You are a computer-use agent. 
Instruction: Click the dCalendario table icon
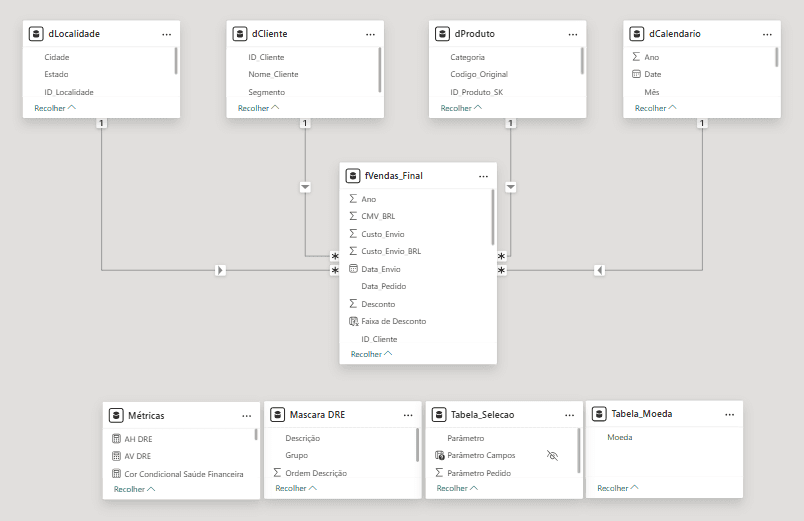(636, 34)
